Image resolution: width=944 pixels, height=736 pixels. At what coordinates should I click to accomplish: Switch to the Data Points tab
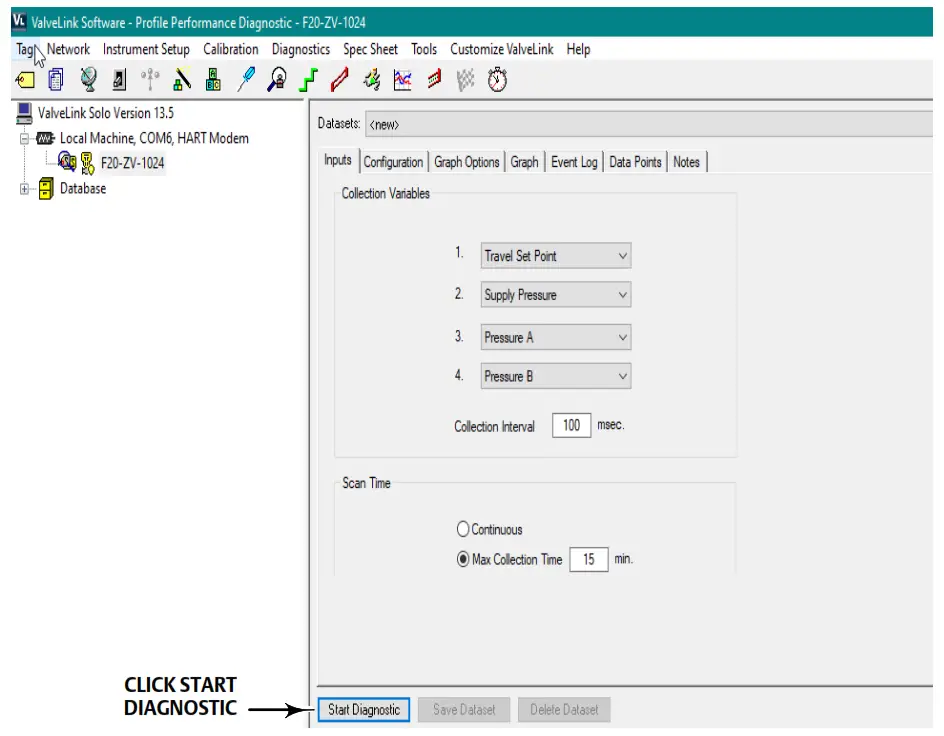tap(635, 162)
